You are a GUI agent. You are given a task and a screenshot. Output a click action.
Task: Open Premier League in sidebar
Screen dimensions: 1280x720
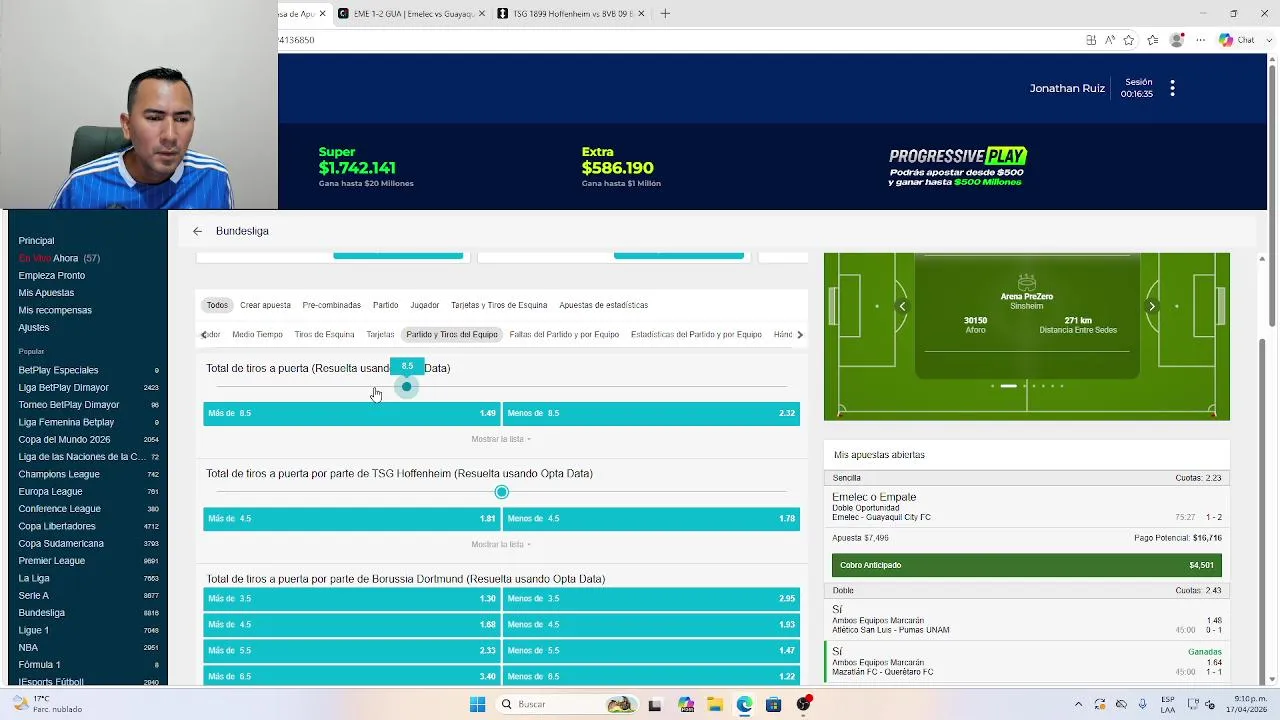click(88, 561)
